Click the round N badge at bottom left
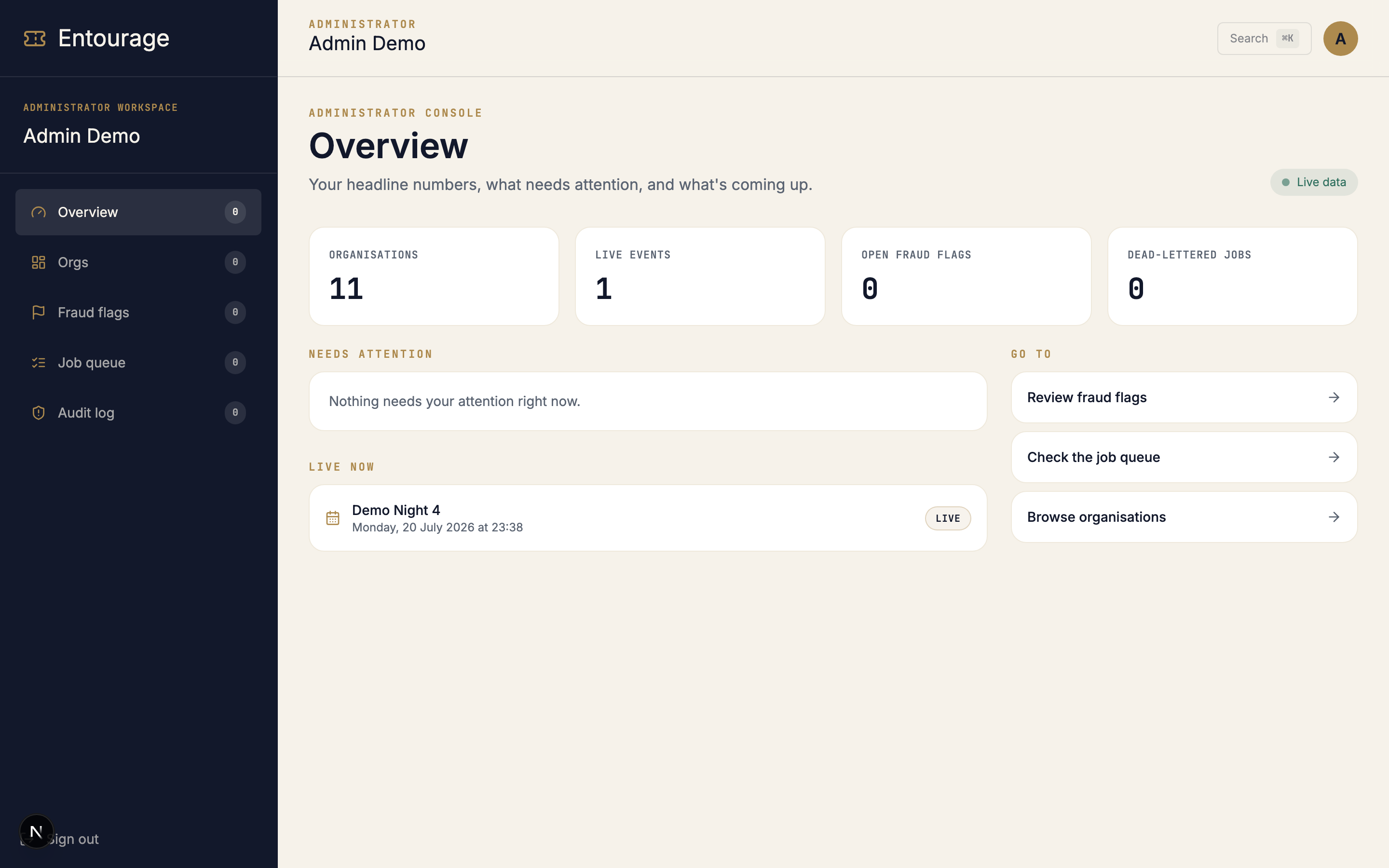This screenshot has height=868, width=1389. click(36, 831)
